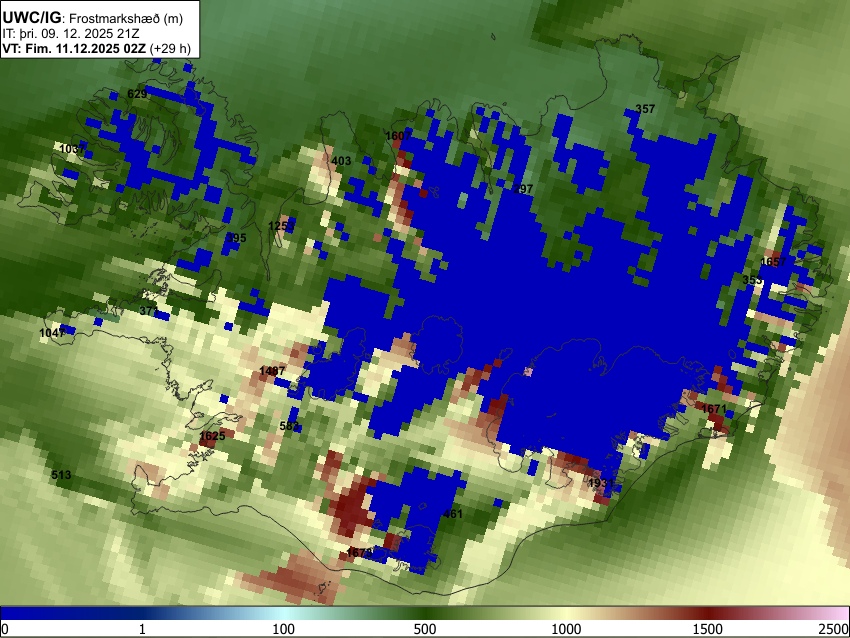Click the '(+29 h)' forecast offset text
The height and width of the screenshot is (638, 850).
tap(170, 48)
